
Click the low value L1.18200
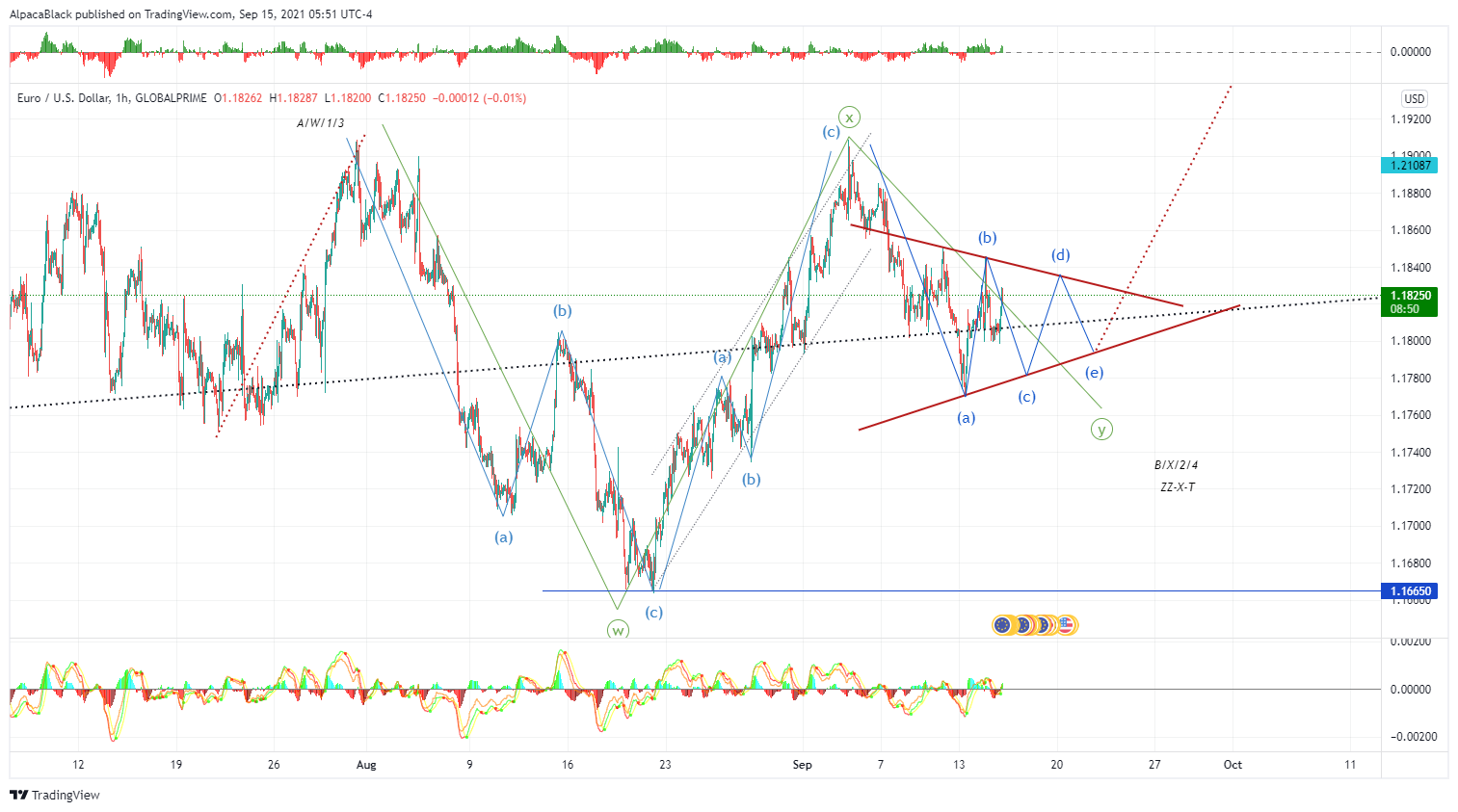pos(347,98)
